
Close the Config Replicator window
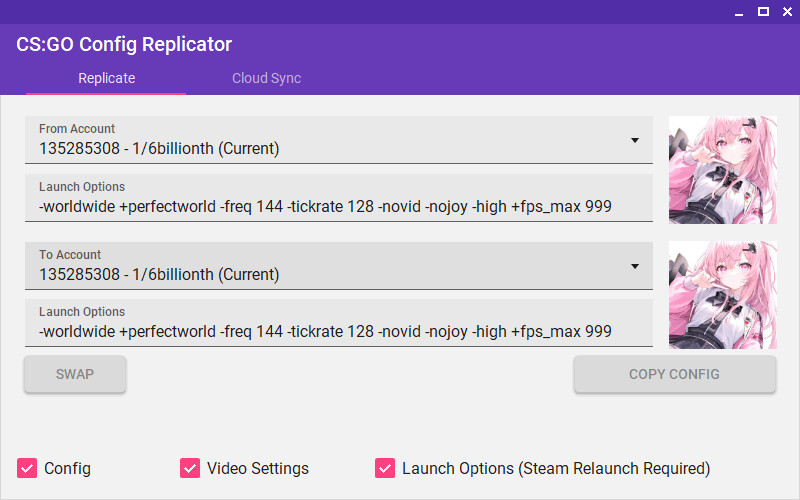click(x=787, y=12)
